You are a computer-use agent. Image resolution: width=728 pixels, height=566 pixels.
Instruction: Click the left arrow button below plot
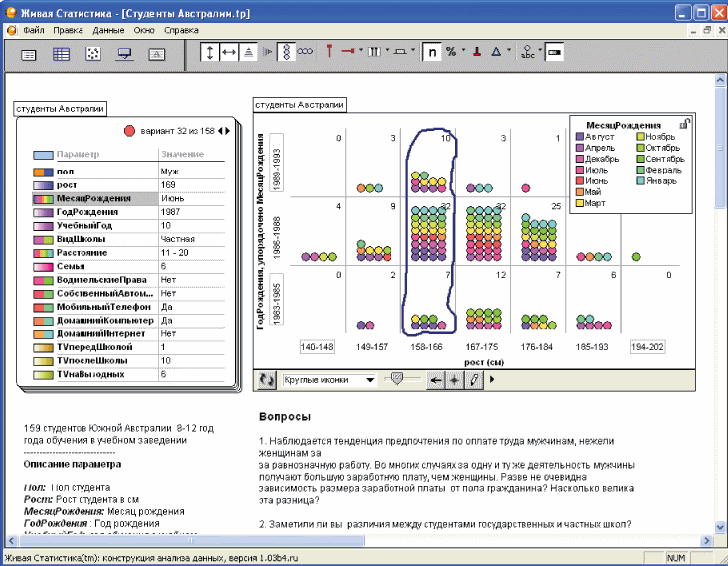pyautogui.click(x=436, y=380)
